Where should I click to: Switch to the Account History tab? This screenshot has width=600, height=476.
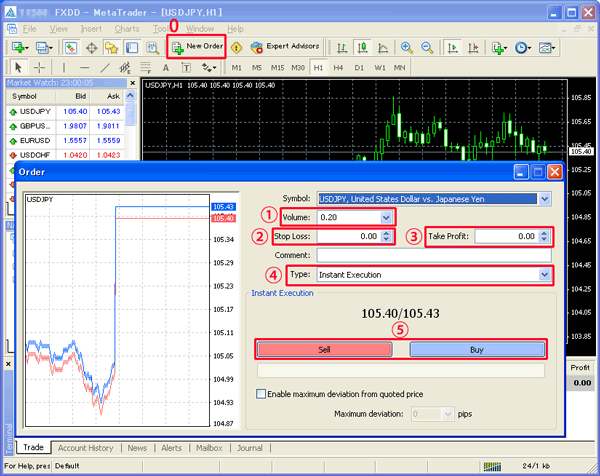(85, 448)
